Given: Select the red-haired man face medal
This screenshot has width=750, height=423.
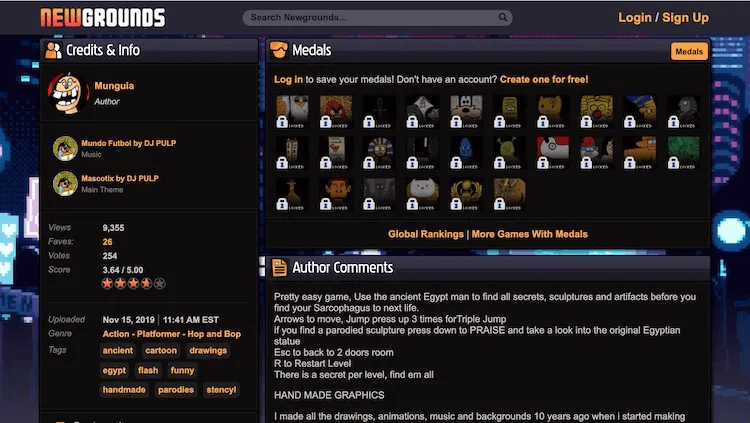Looking at the screenshot, I should (x=336, y=194).
